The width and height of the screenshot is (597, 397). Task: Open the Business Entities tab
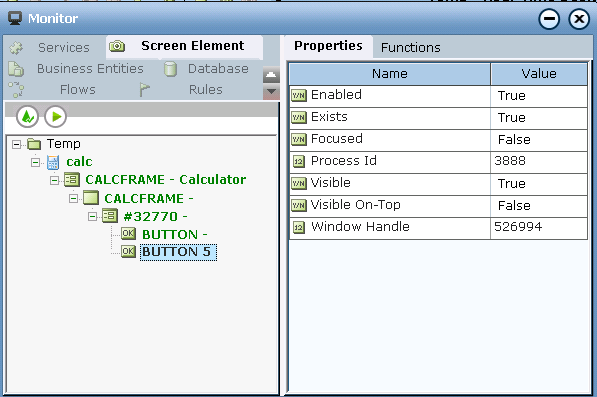(90, 69)
